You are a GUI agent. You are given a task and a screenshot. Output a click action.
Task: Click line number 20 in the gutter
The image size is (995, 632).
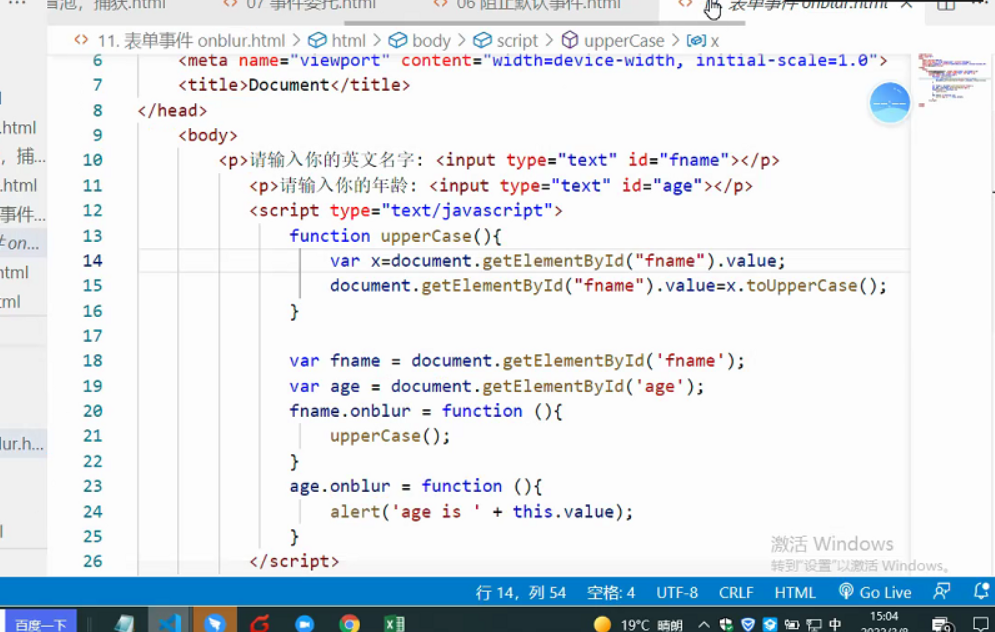pyautogui.click(x=92, y=411)
